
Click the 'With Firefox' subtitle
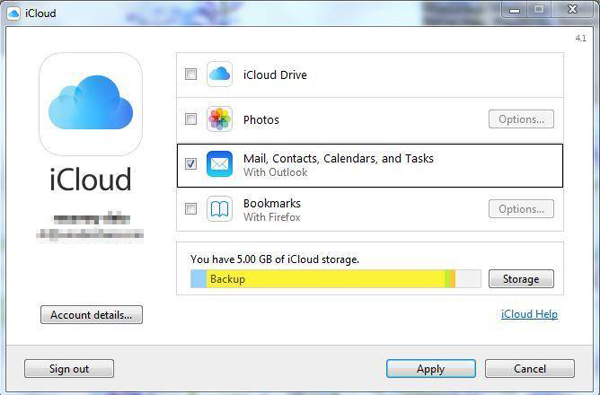pyautogui.click(x=272, y=217)
